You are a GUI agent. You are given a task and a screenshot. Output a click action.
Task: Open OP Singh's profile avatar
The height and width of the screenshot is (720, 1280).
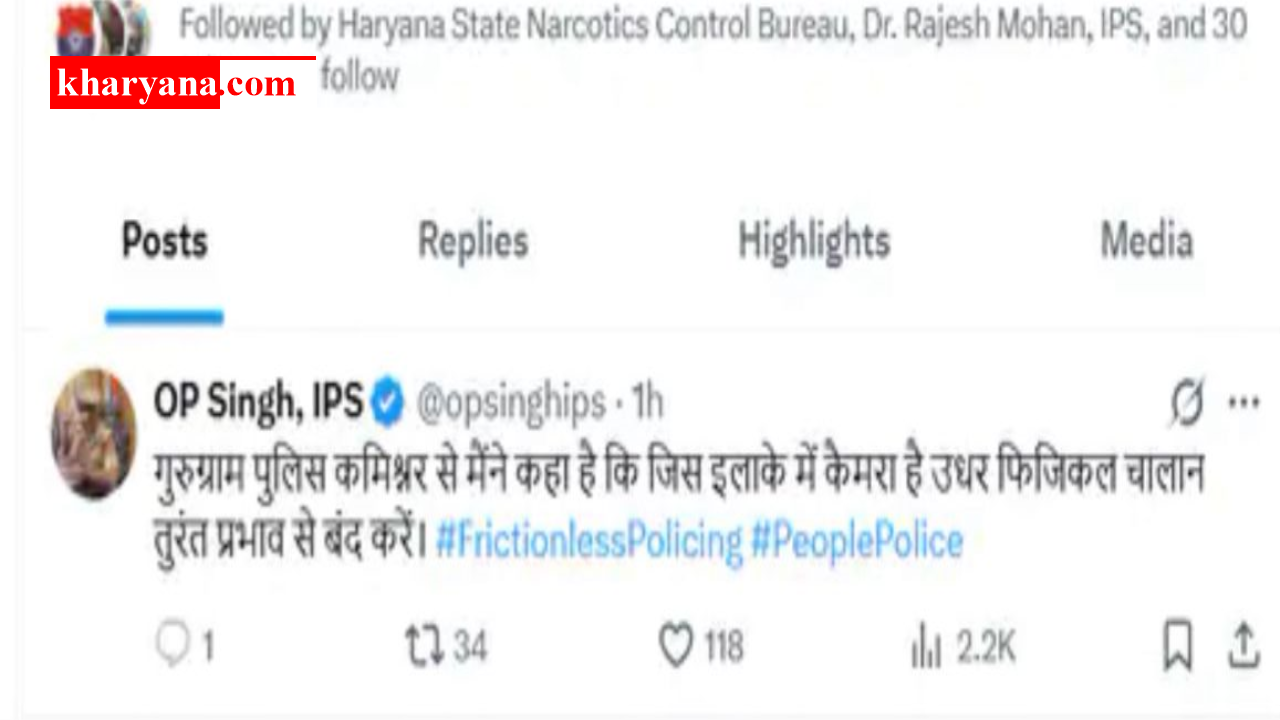coord(93,433)
